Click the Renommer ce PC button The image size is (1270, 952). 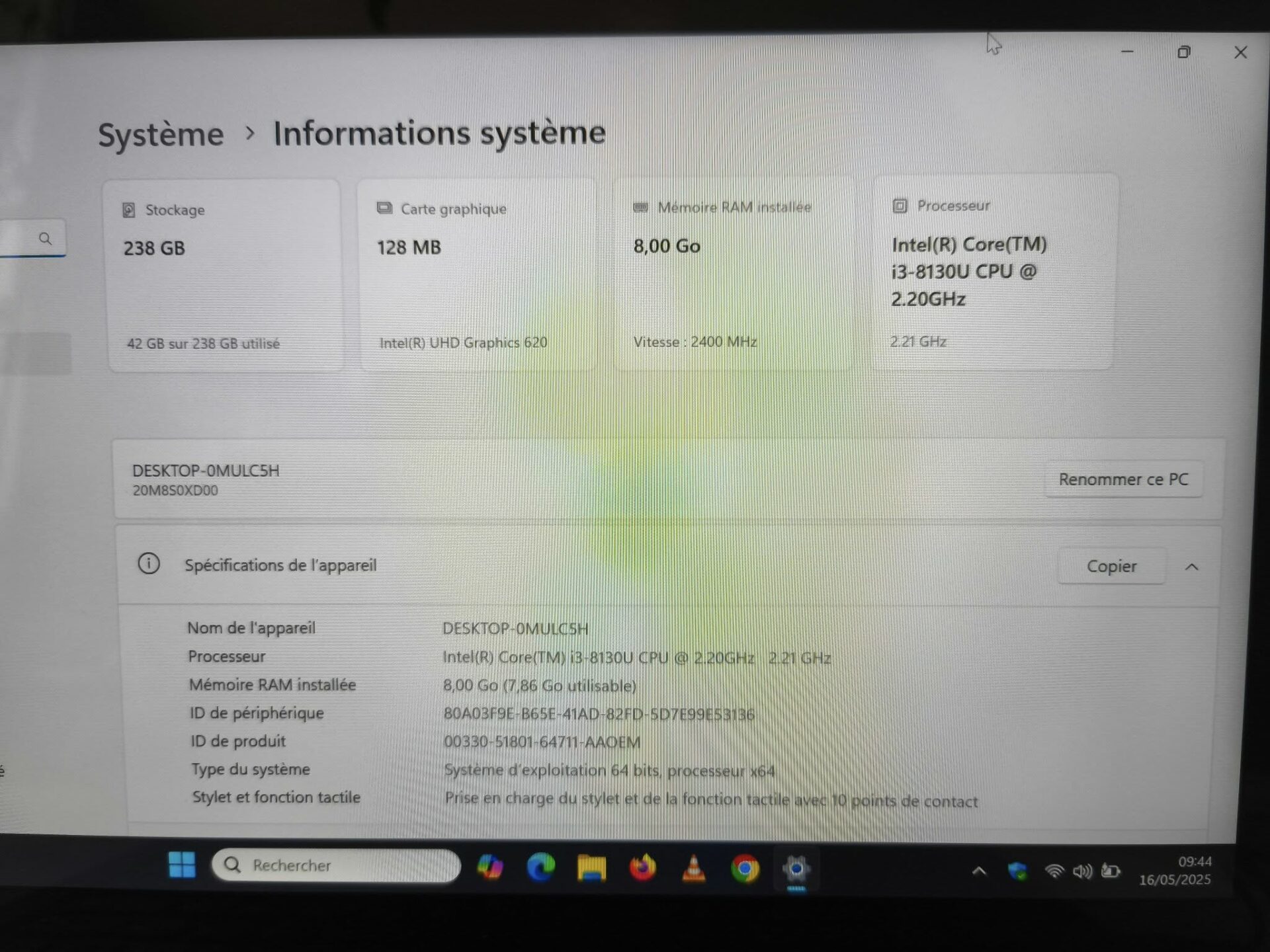1123,479
